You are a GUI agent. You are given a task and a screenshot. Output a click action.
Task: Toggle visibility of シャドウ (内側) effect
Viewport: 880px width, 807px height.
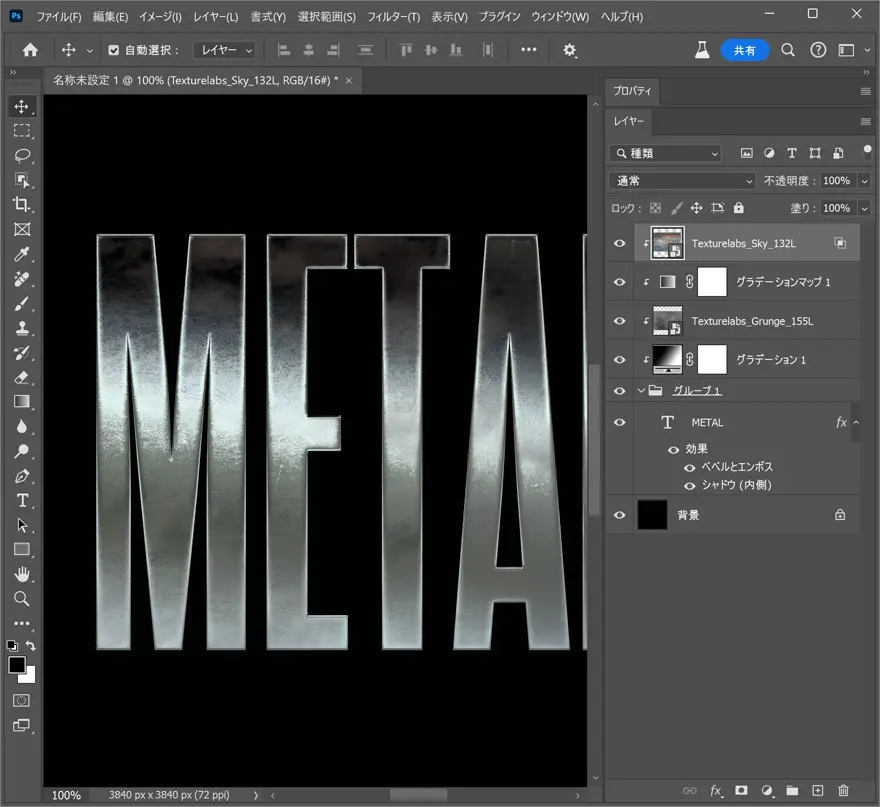pyautogui.click(x=690, y=486)
